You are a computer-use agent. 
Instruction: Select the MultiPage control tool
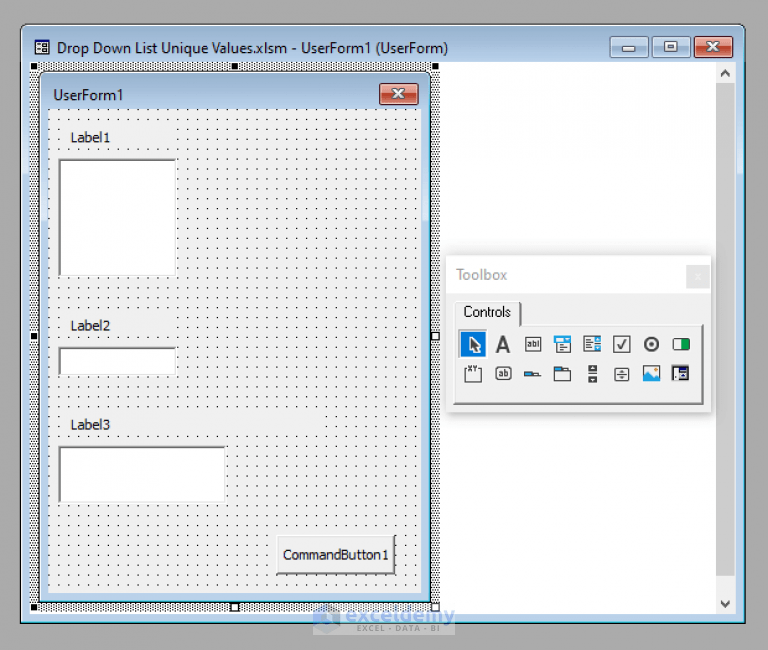(562, 374)
